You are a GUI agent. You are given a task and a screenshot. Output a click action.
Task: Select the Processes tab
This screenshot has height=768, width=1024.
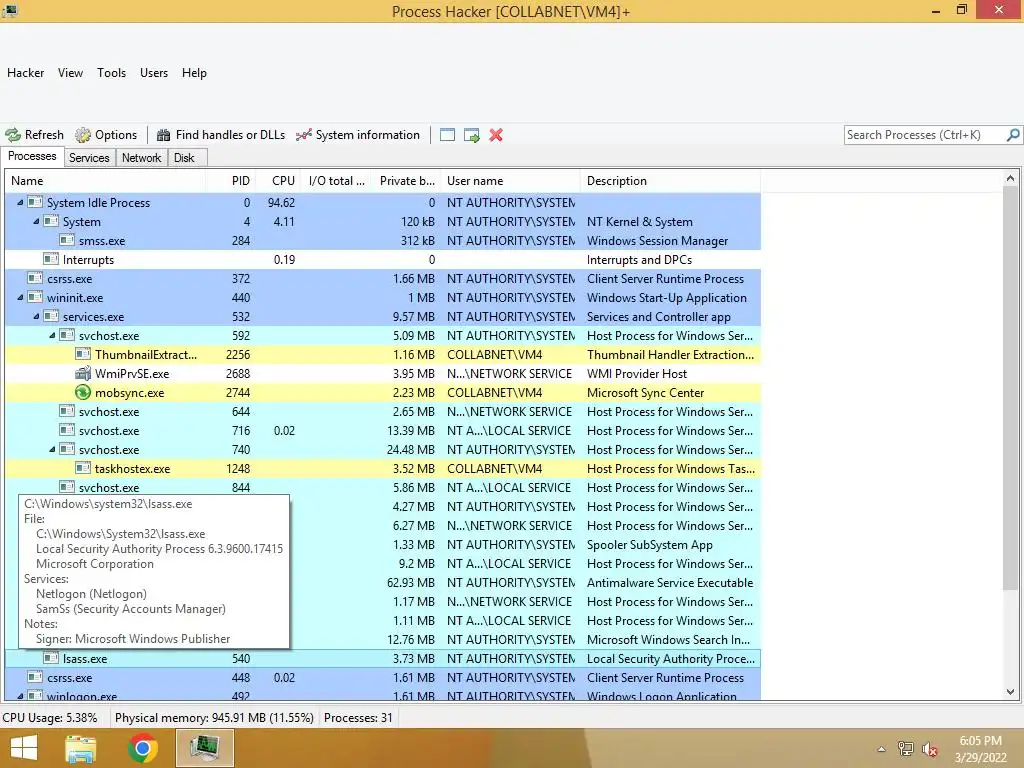coord(32,157)
